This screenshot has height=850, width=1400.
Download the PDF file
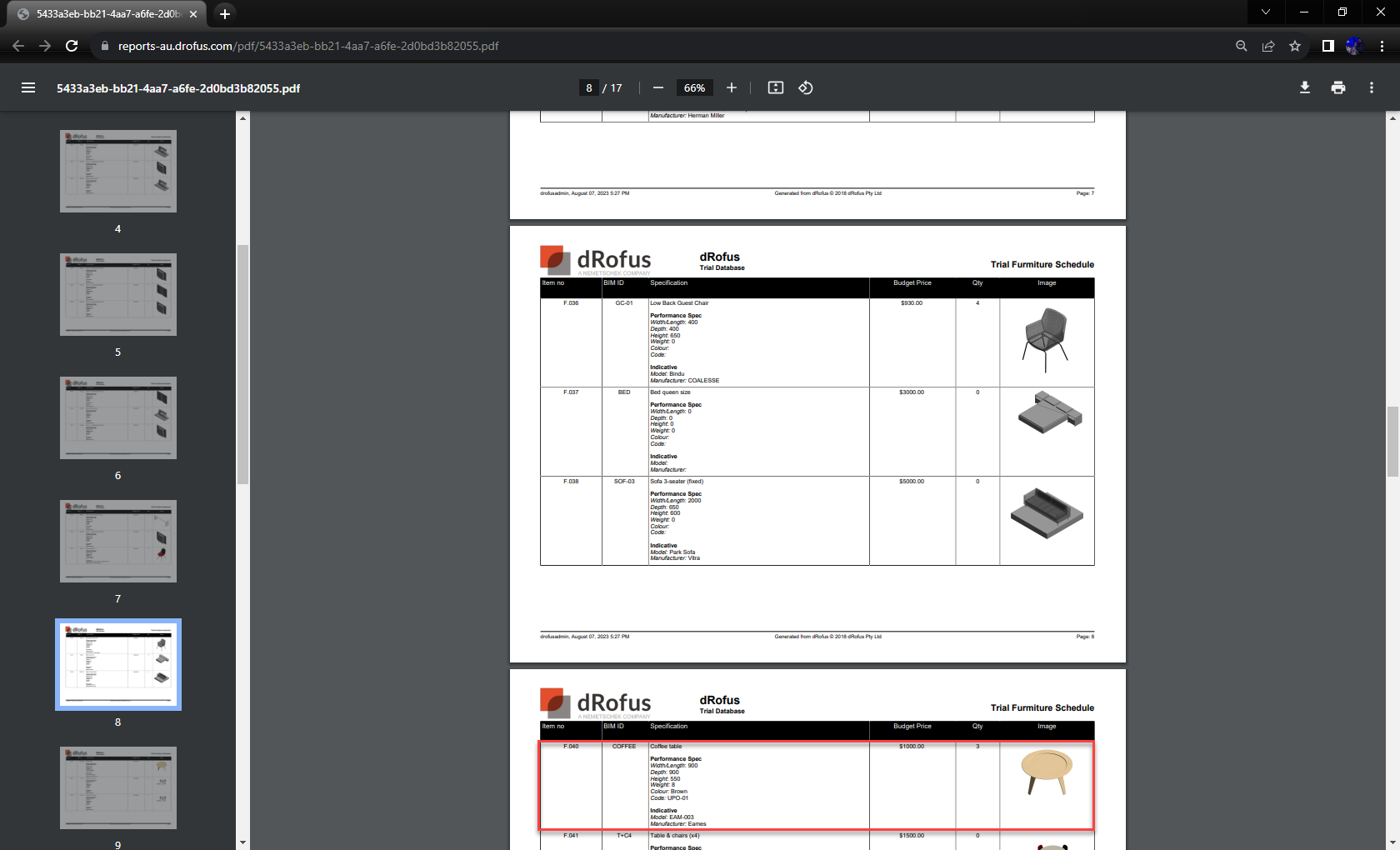1305,87
